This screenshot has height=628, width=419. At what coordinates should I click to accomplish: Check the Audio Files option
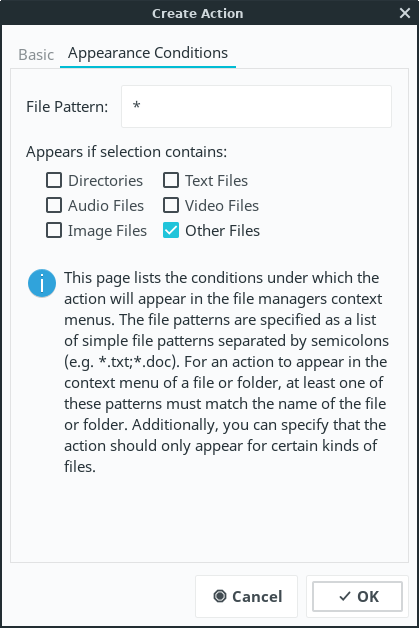pyautogui.click(x=54, y=205)
